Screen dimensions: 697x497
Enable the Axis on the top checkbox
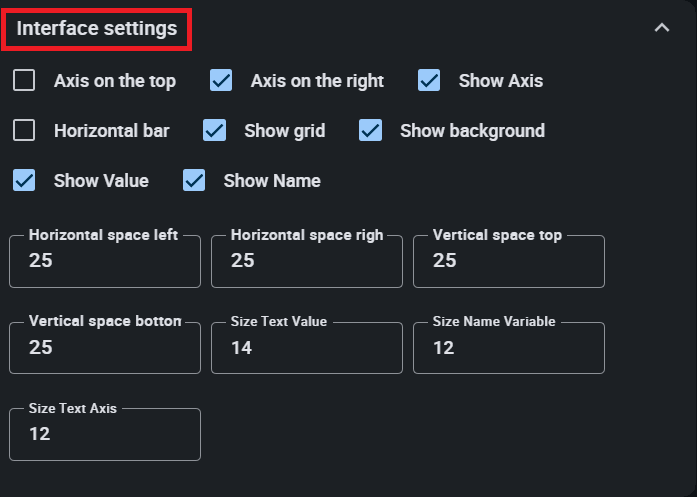point(24,81)
